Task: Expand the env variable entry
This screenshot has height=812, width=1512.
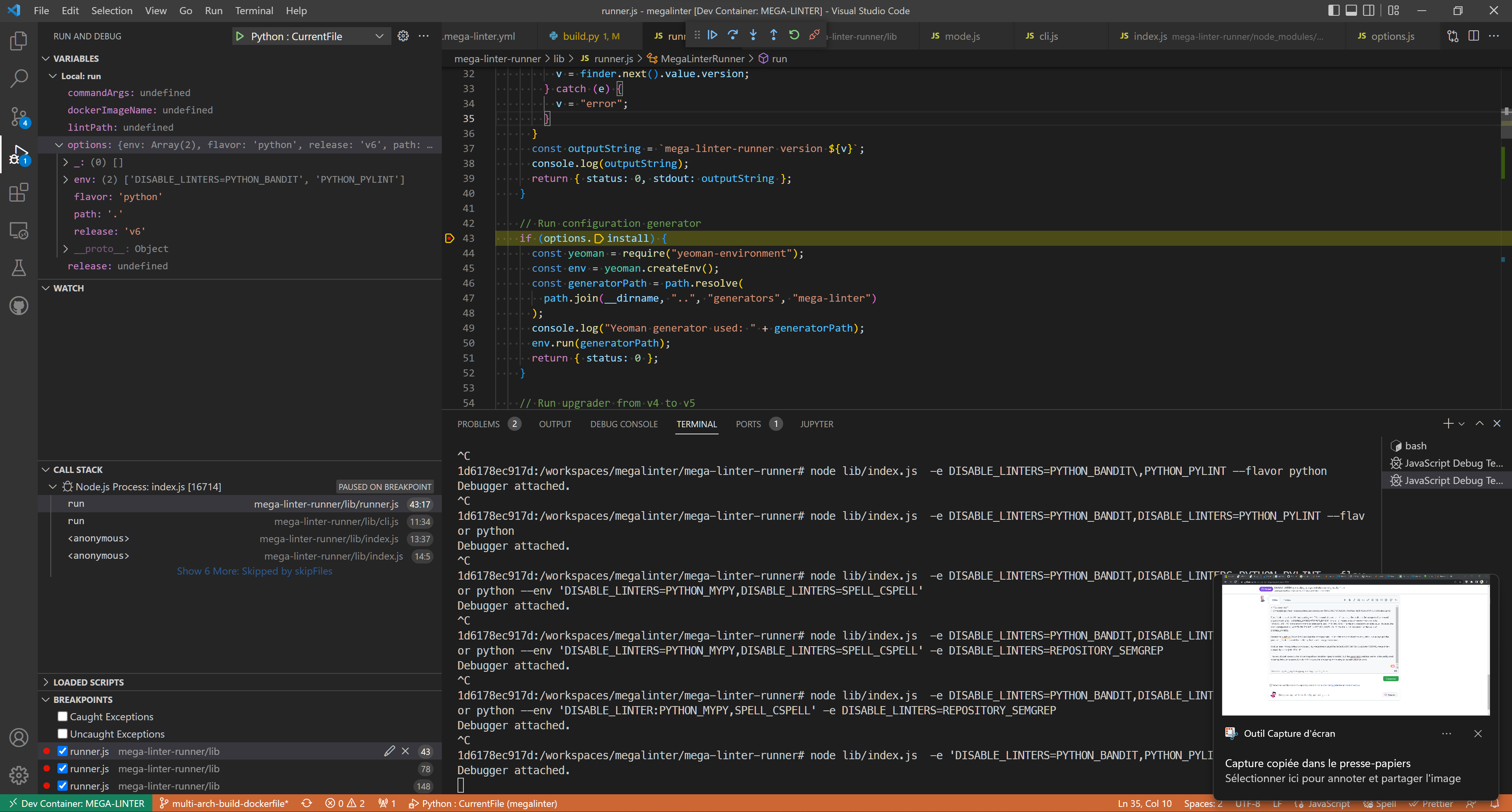Action: pos(65,179)
